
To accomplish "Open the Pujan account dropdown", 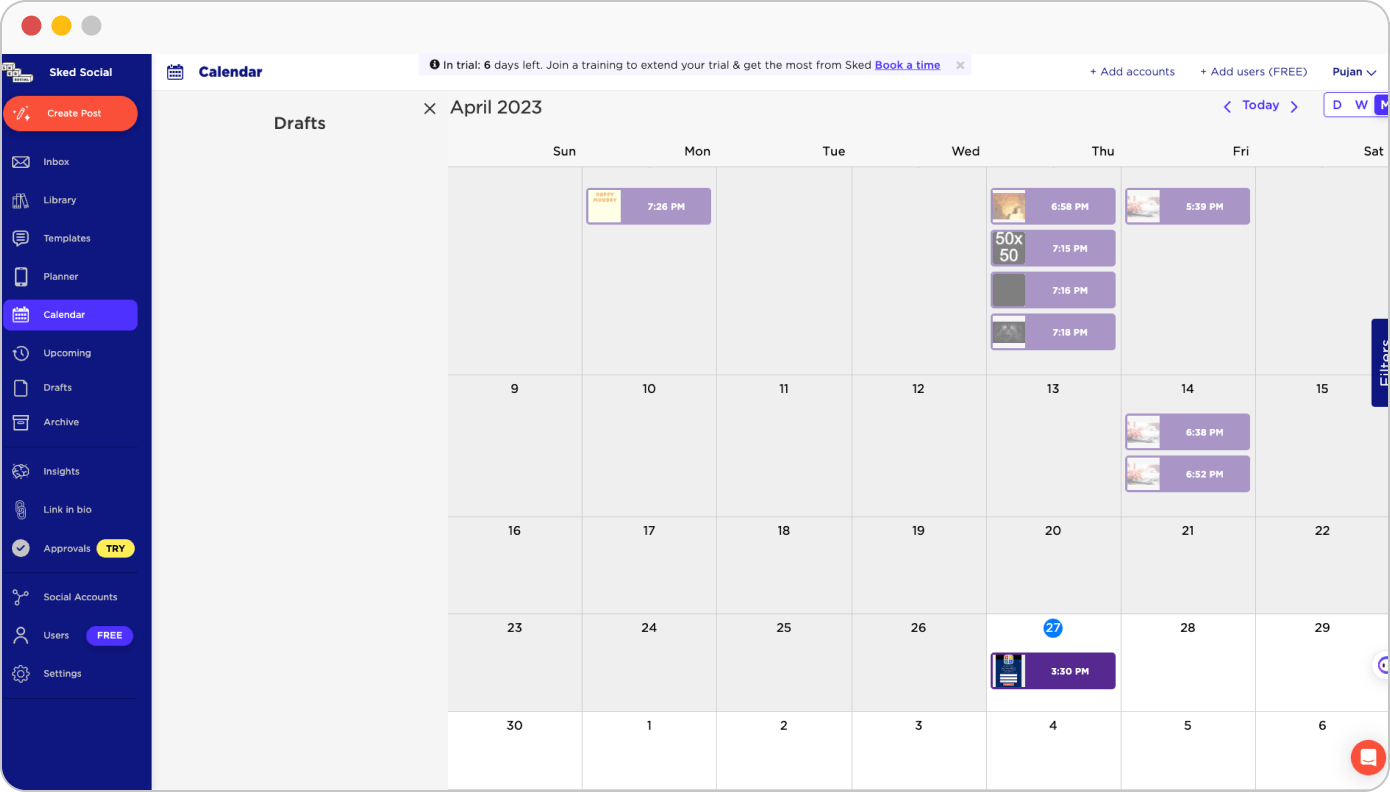I will click(x=1354, y=71).
